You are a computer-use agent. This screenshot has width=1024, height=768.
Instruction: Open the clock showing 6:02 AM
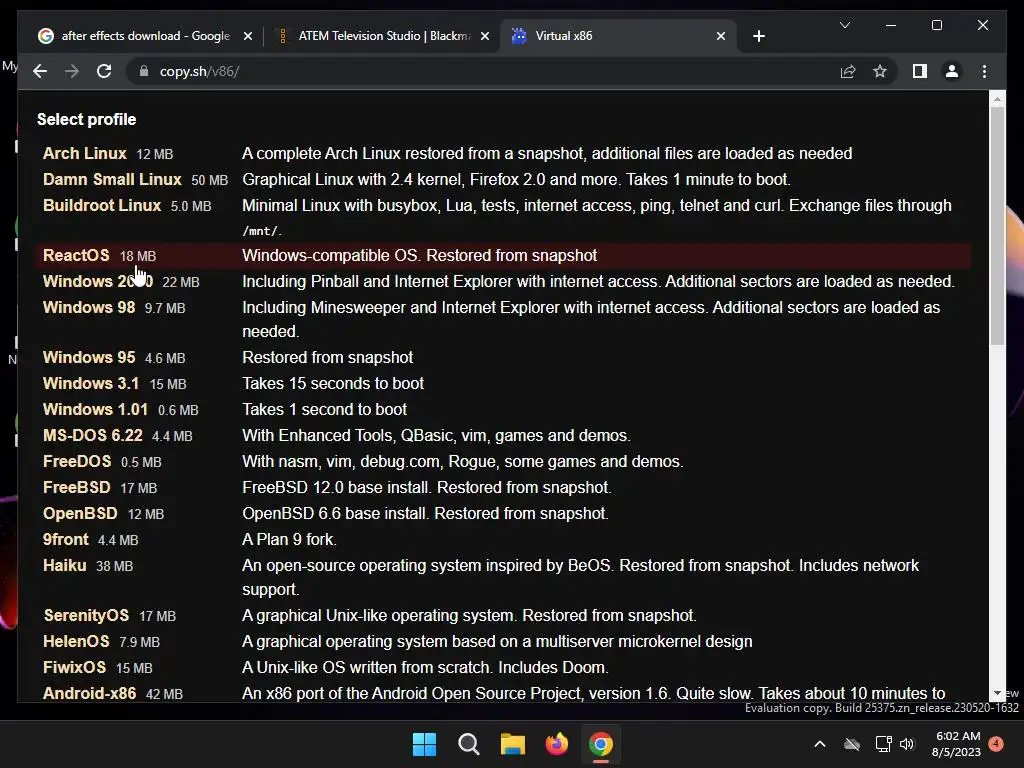coord(957,744)
